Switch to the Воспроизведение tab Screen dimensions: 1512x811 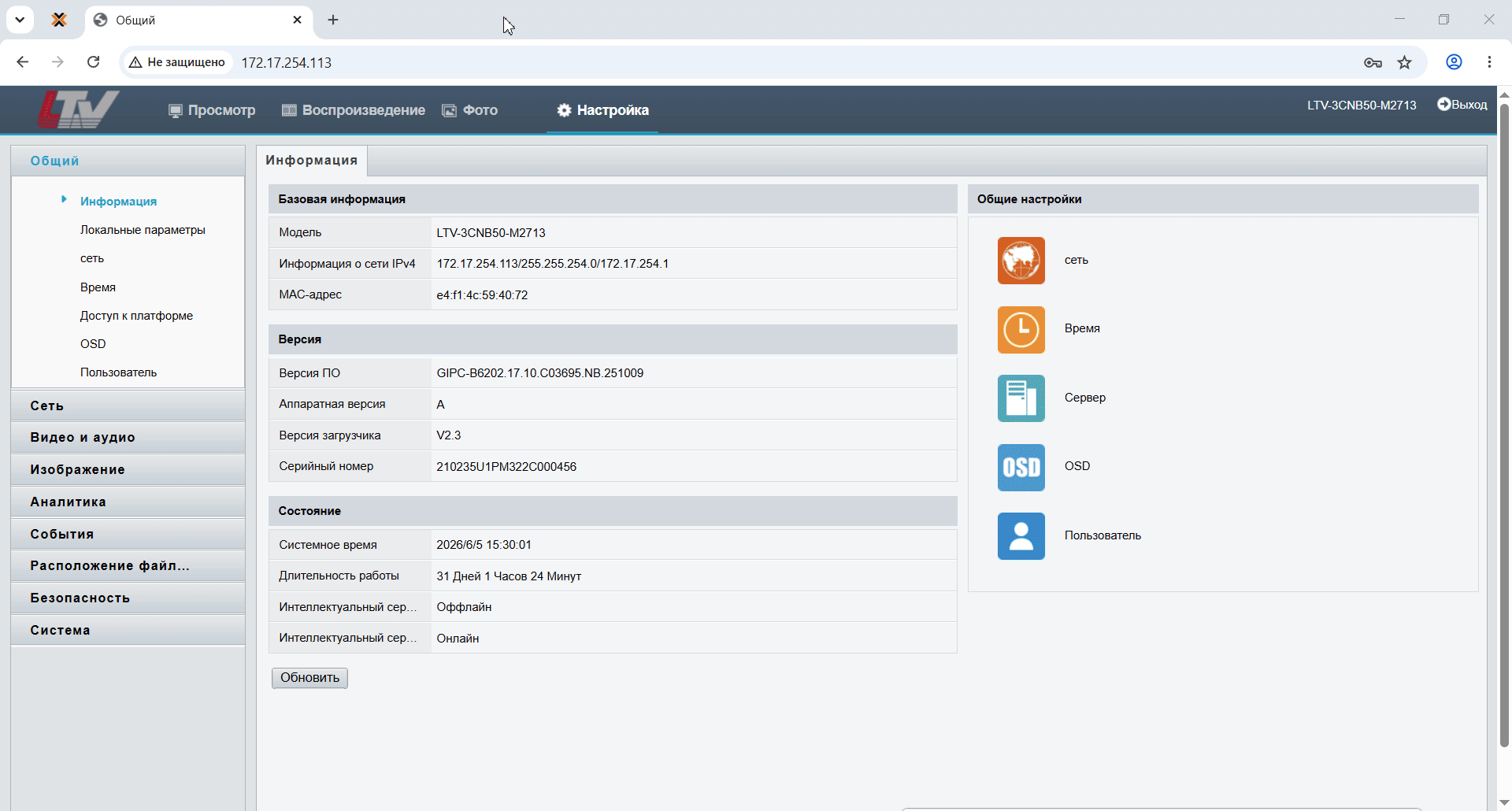[354, 110]
